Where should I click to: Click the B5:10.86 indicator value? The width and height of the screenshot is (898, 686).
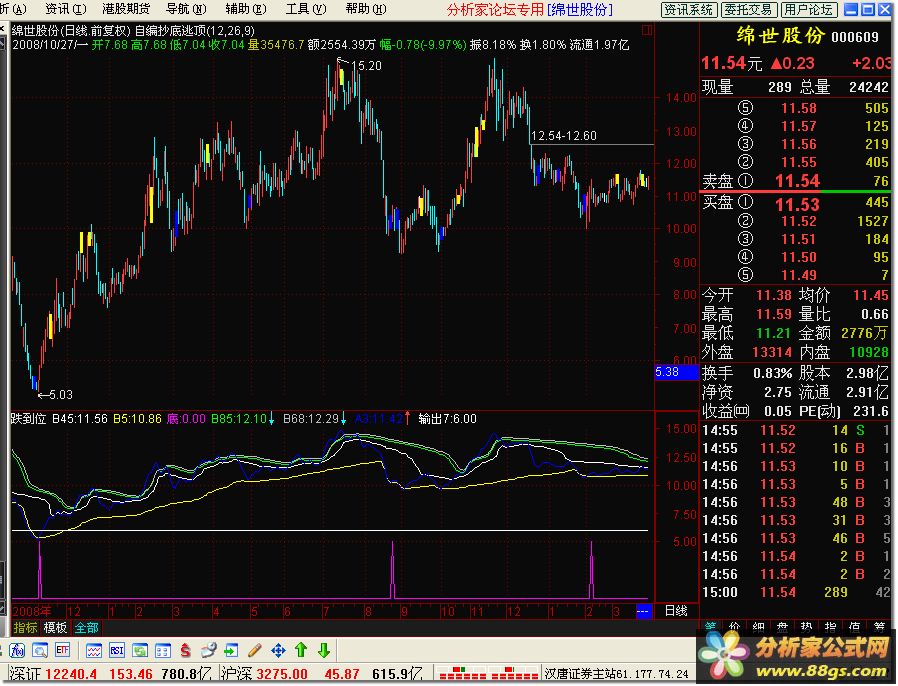[137, 419]
